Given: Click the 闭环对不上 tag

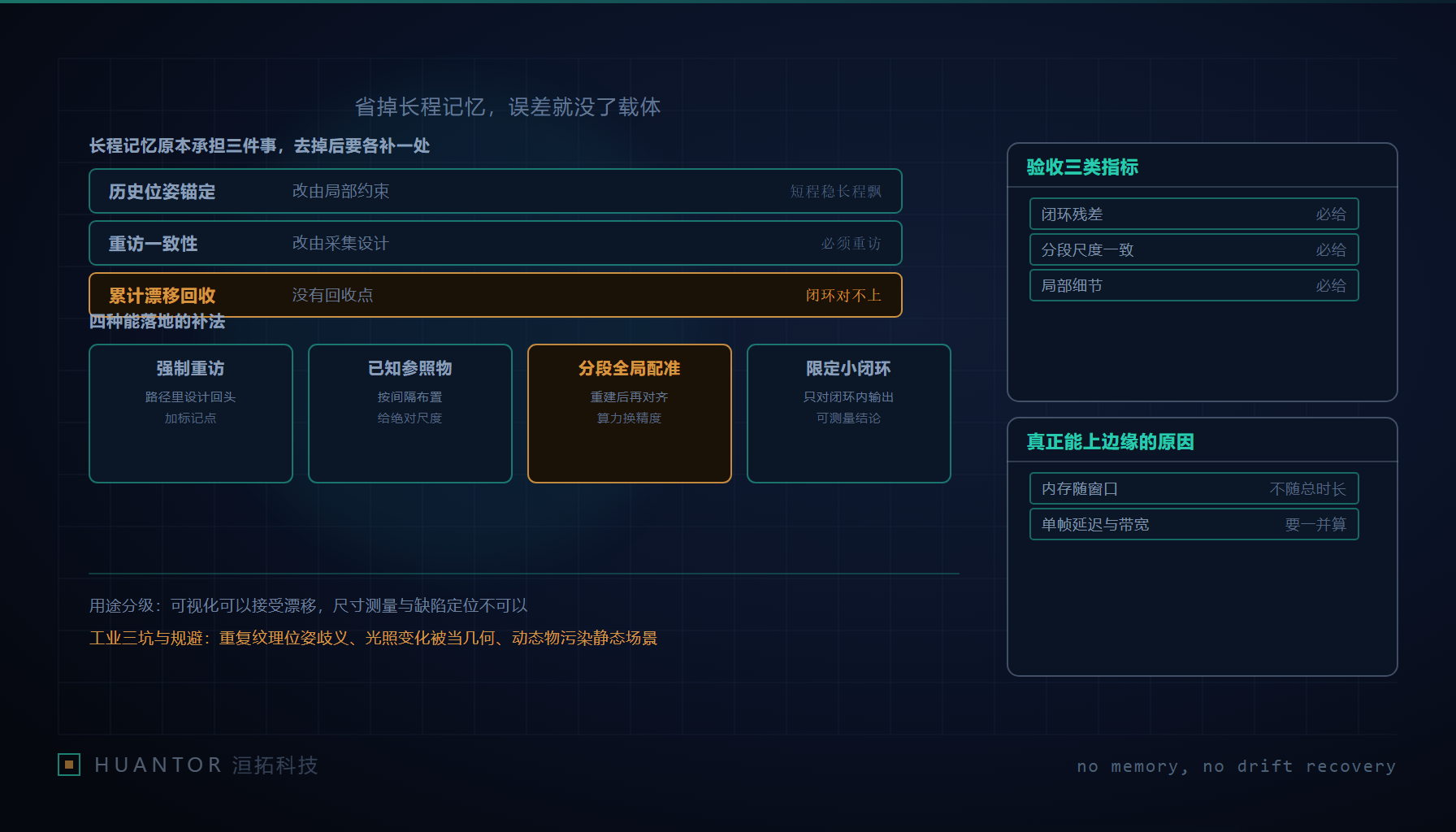Looking at the screenshot, I should click(x=843, y=295).
